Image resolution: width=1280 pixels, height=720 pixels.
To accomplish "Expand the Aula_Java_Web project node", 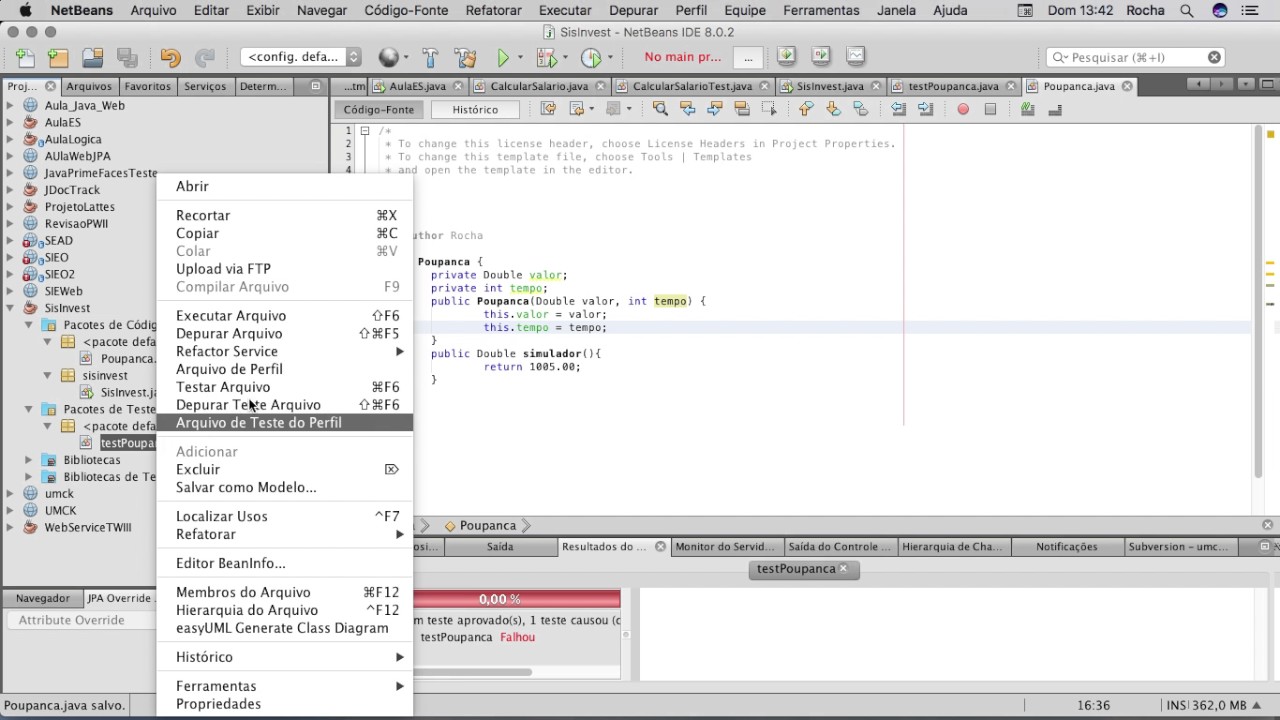I will [x=10, y=105].
